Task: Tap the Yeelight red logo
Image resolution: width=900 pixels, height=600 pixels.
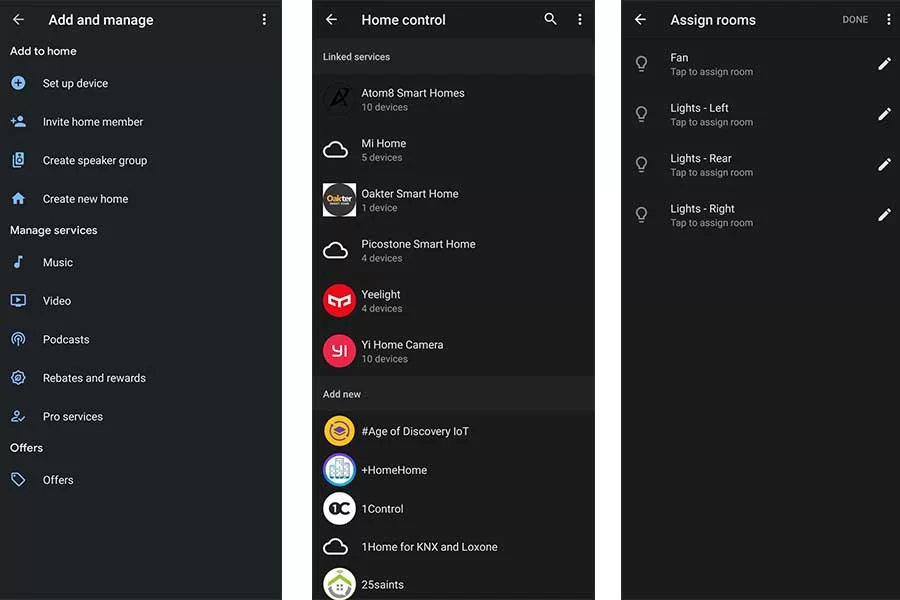Action: click(339, 301)
